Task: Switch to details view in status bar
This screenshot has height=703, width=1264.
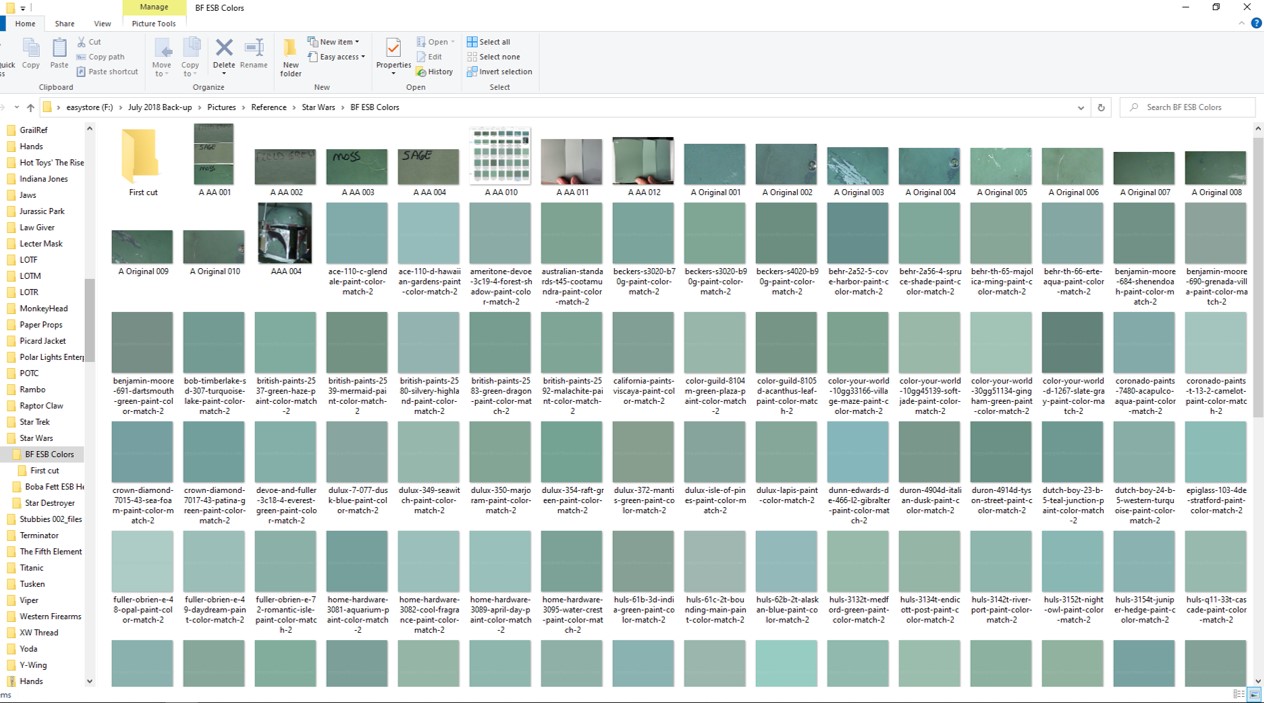Action: click(x=1240, y=694)
